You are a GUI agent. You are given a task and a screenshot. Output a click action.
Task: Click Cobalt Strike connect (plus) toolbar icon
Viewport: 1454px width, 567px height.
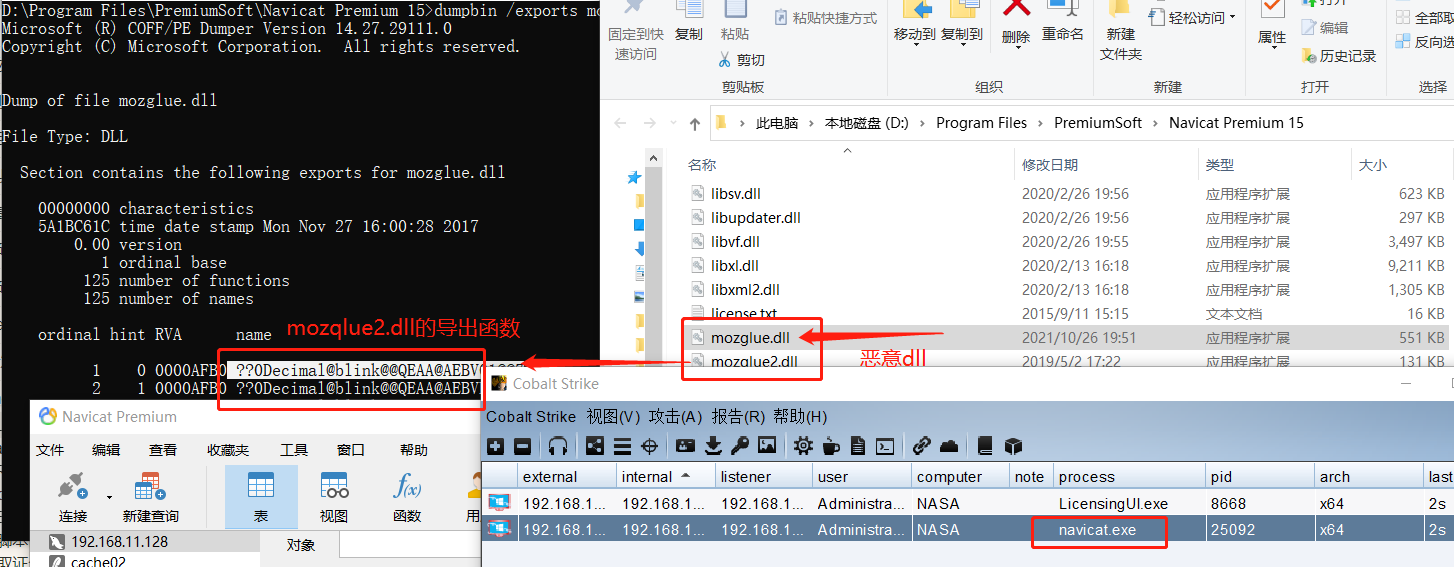pos(496,446)
